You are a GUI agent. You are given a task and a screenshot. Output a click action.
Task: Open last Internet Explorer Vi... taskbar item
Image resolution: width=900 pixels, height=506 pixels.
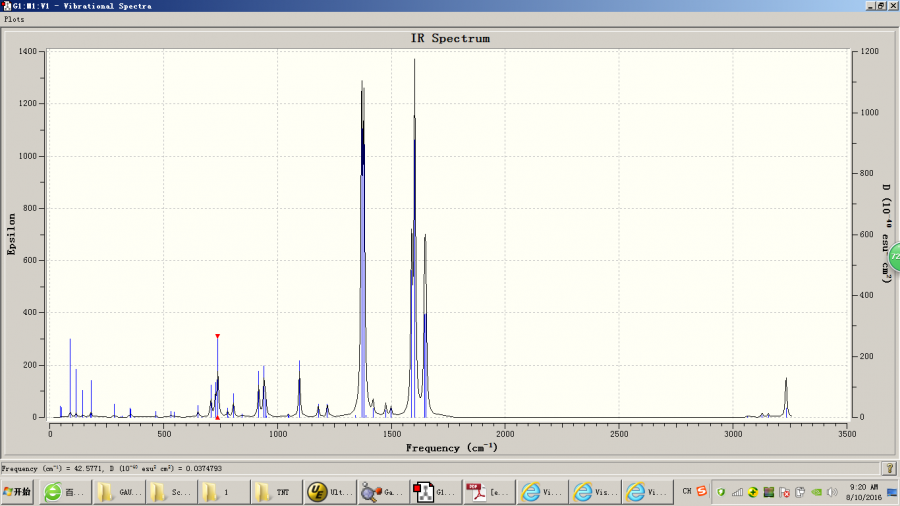647,492
